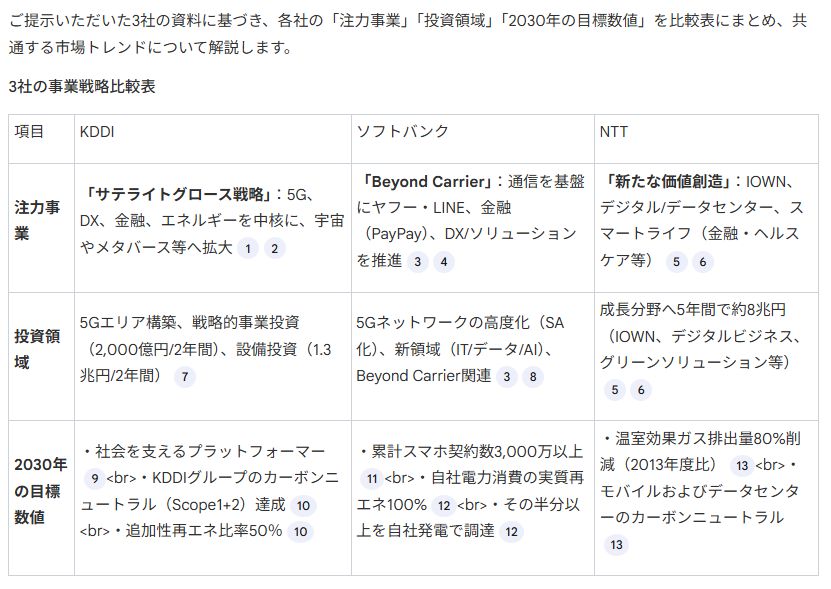
Task: Click the「3社の事業戦略比較表」heading
Action: click(x=82, y=86)
